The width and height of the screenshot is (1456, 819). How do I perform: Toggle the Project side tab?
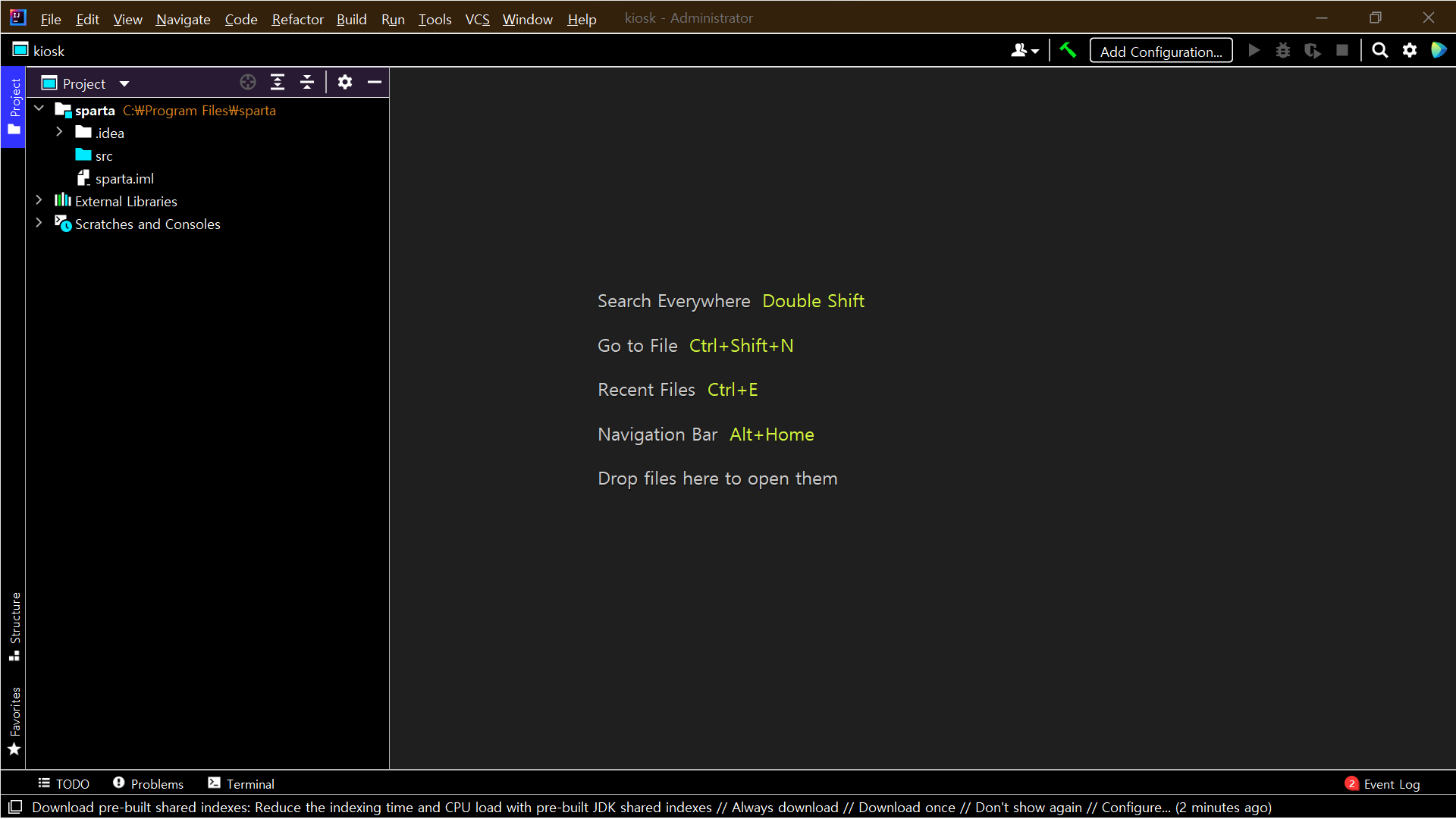pyautogui.click(x=14, y=107)
